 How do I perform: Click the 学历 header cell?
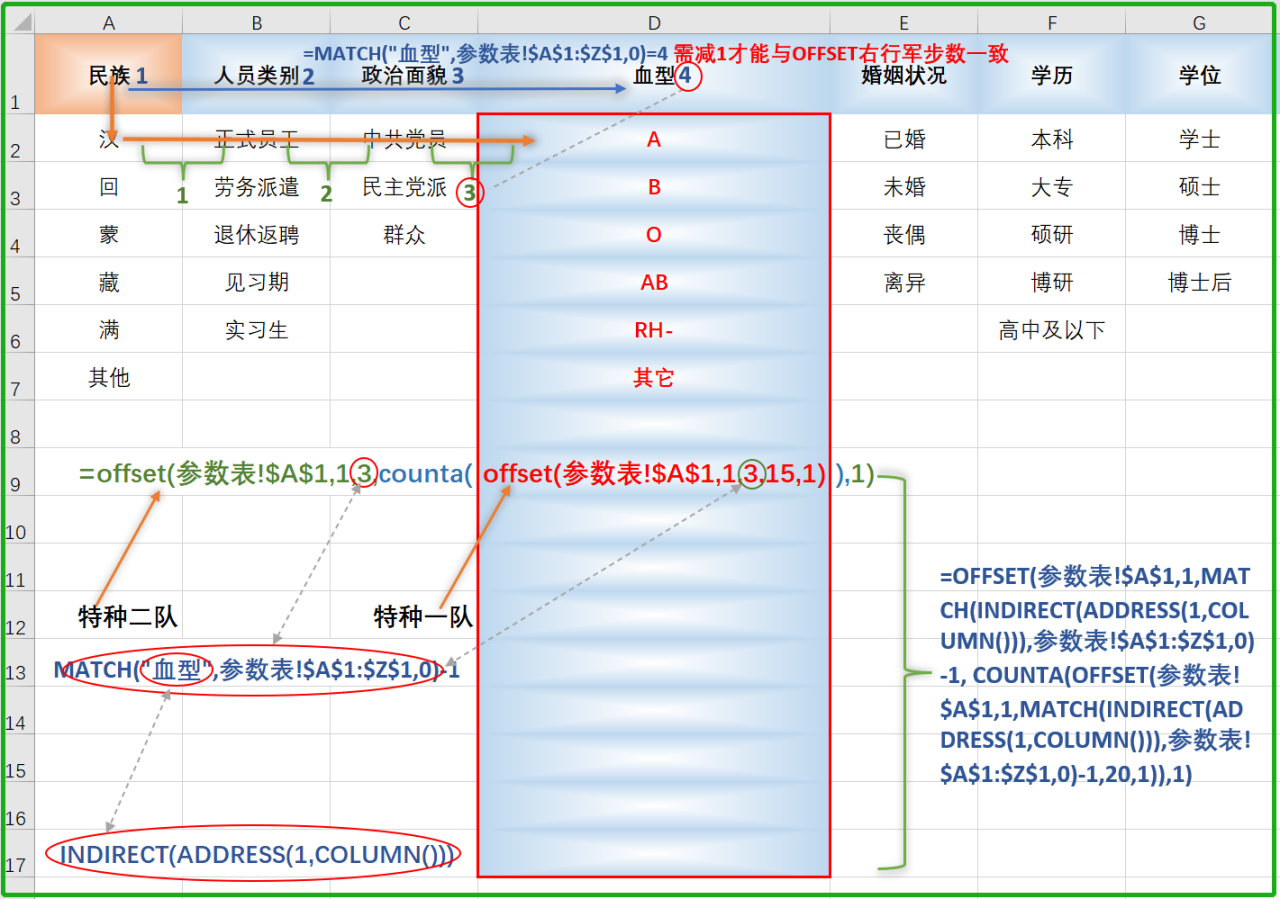coord(1052,75)
